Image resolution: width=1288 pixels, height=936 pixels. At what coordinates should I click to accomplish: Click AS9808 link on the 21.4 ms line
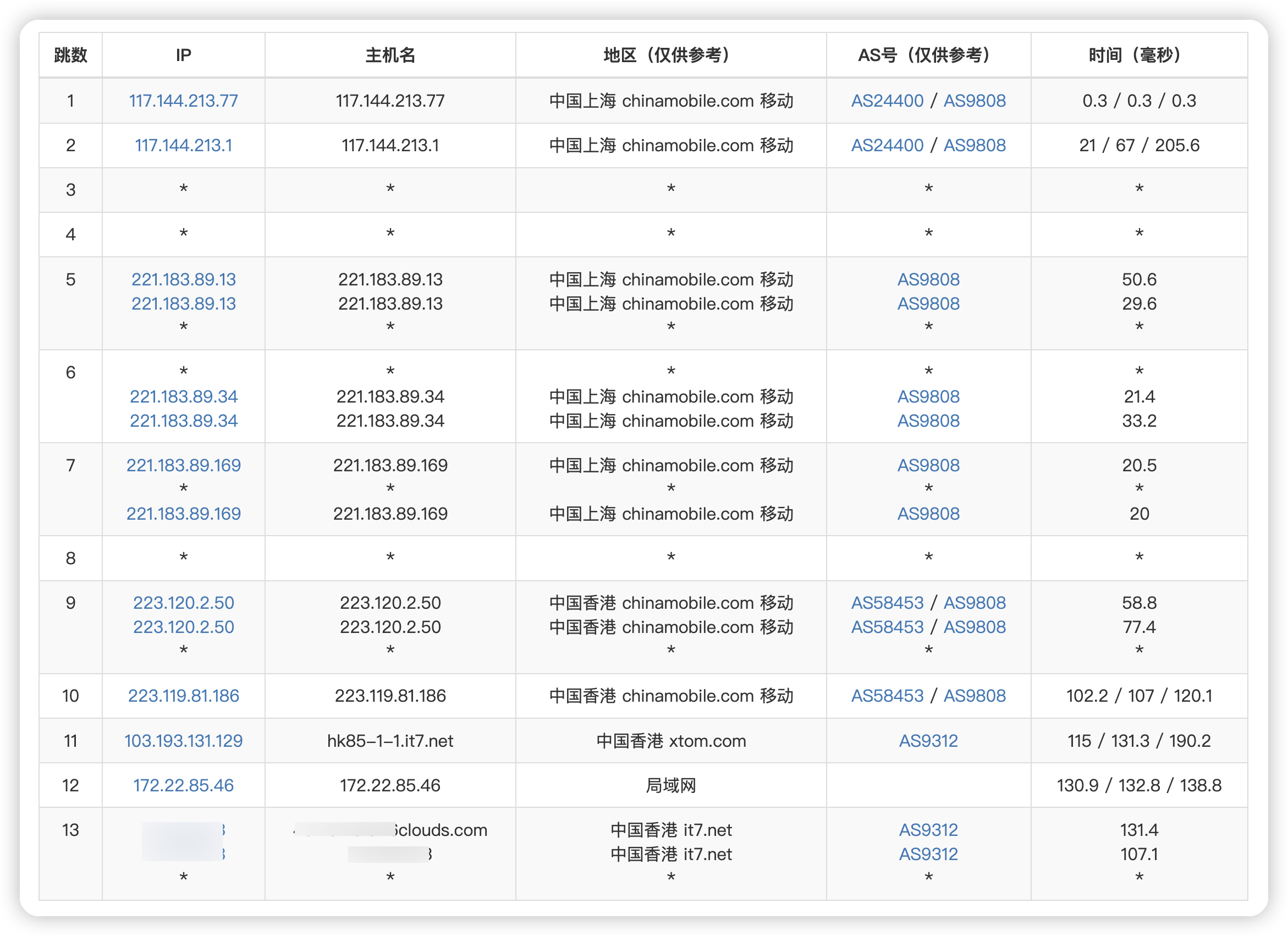point(928,397)
